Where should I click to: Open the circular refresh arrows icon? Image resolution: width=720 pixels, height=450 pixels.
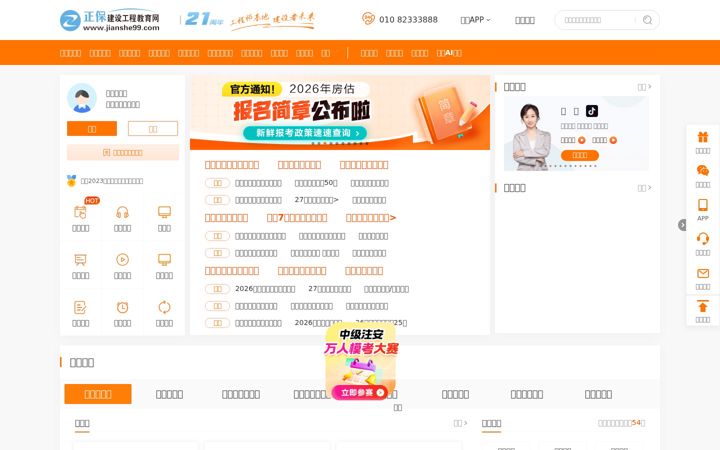164,307
